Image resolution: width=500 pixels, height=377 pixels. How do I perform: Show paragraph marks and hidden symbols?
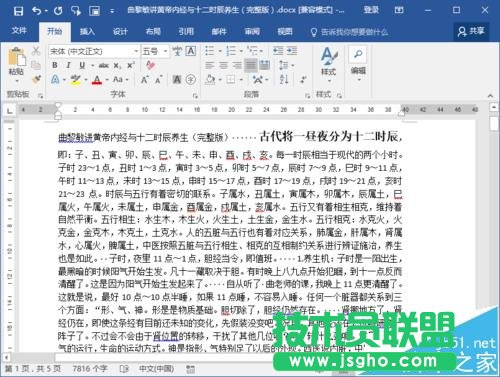pos(303,79)
